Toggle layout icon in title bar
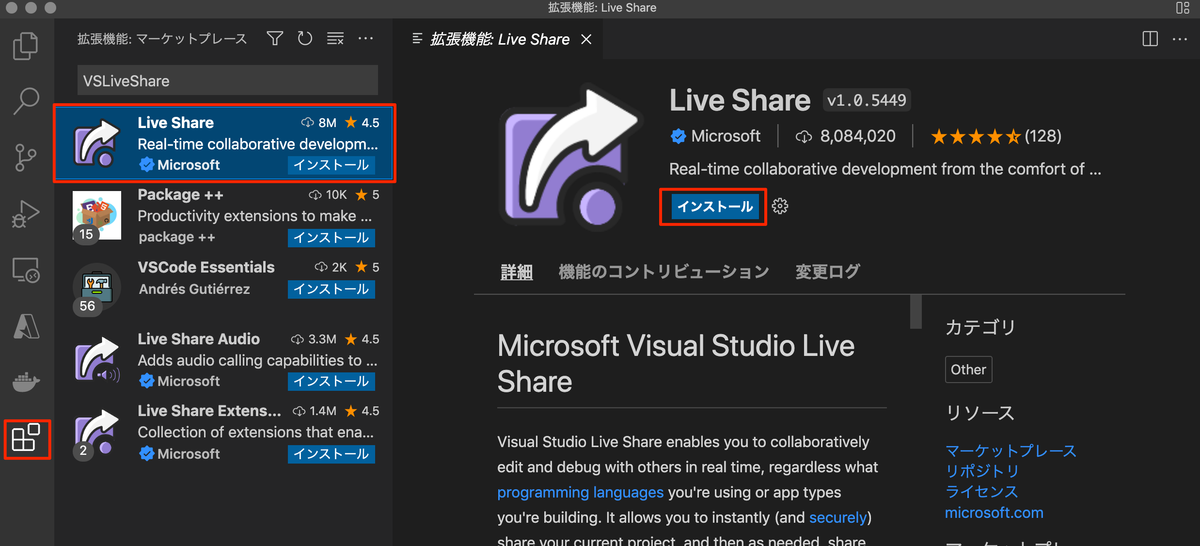This screenshot has height=546, width=1200. (x=1183, y=8)
